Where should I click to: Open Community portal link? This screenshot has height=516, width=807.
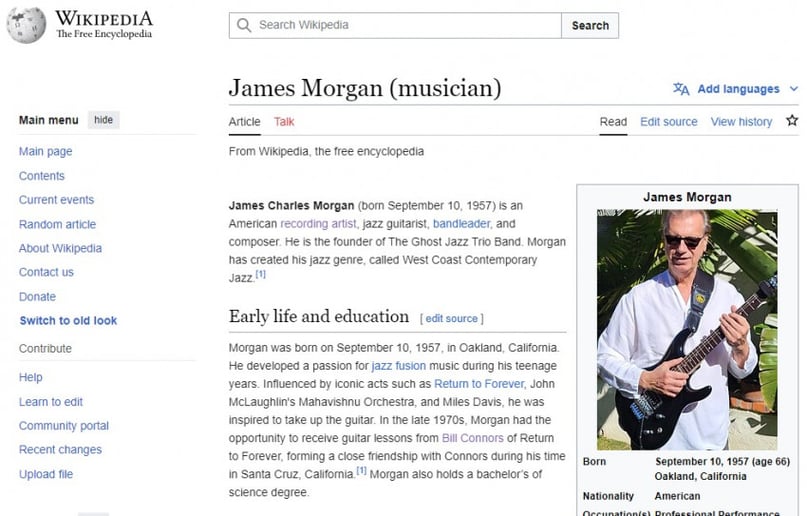tap(64, 426)
